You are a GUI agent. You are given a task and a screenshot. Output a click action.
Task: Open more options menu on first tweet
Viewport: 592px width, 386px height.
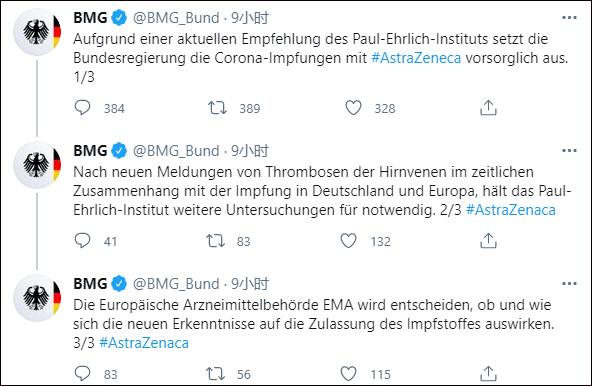click(569, 18)
